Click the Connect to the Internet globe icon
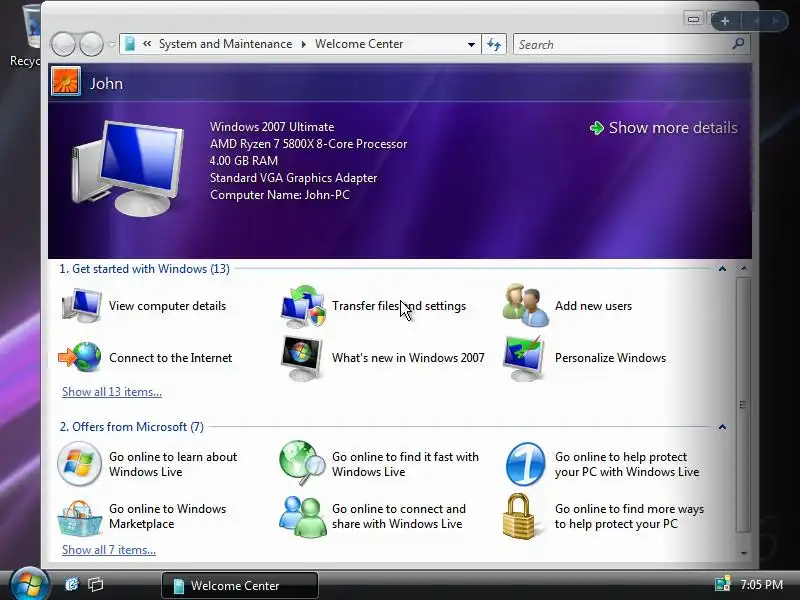 (x=80, y=357)
